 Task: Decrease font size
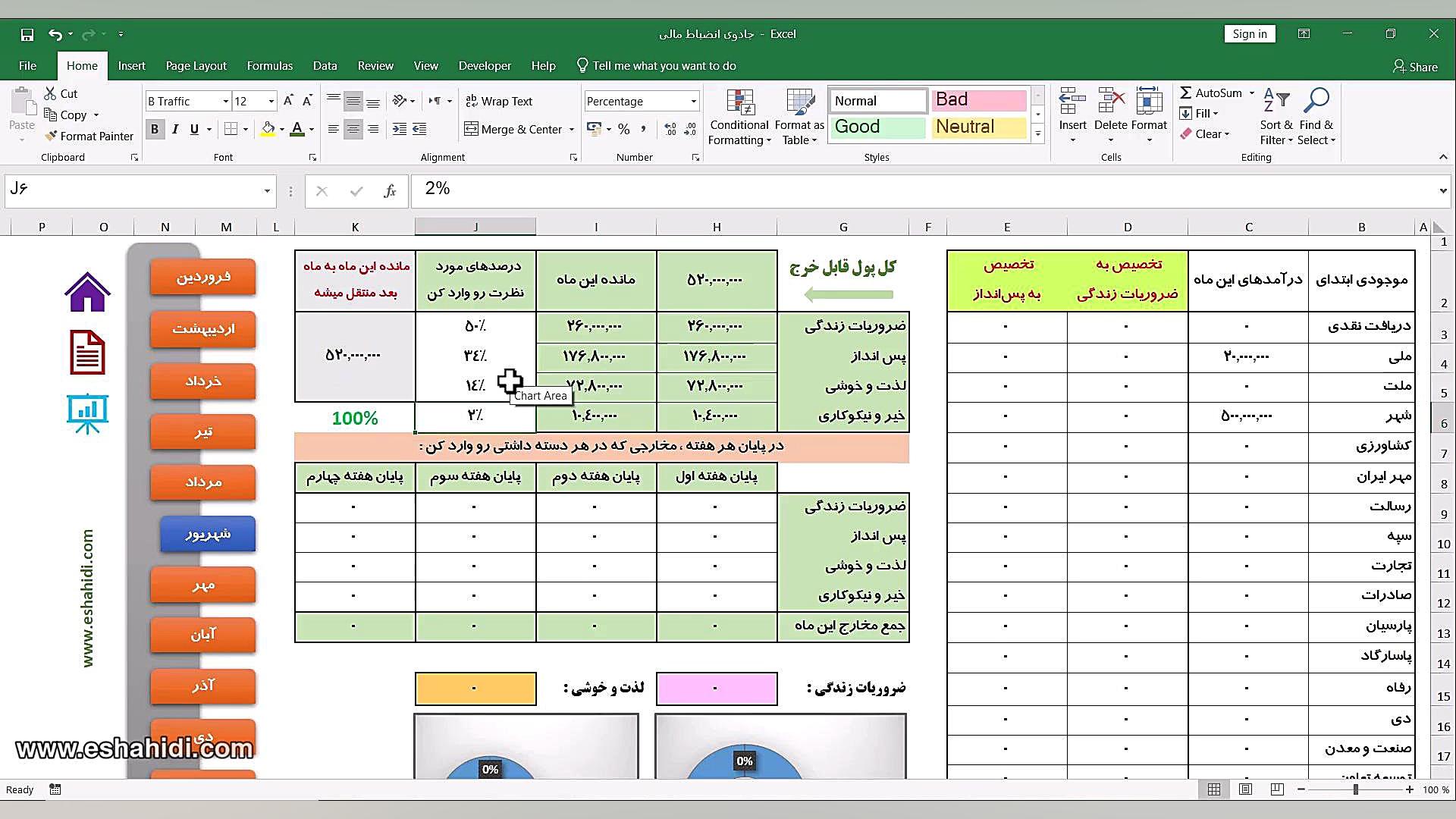(x=307, y=101)
